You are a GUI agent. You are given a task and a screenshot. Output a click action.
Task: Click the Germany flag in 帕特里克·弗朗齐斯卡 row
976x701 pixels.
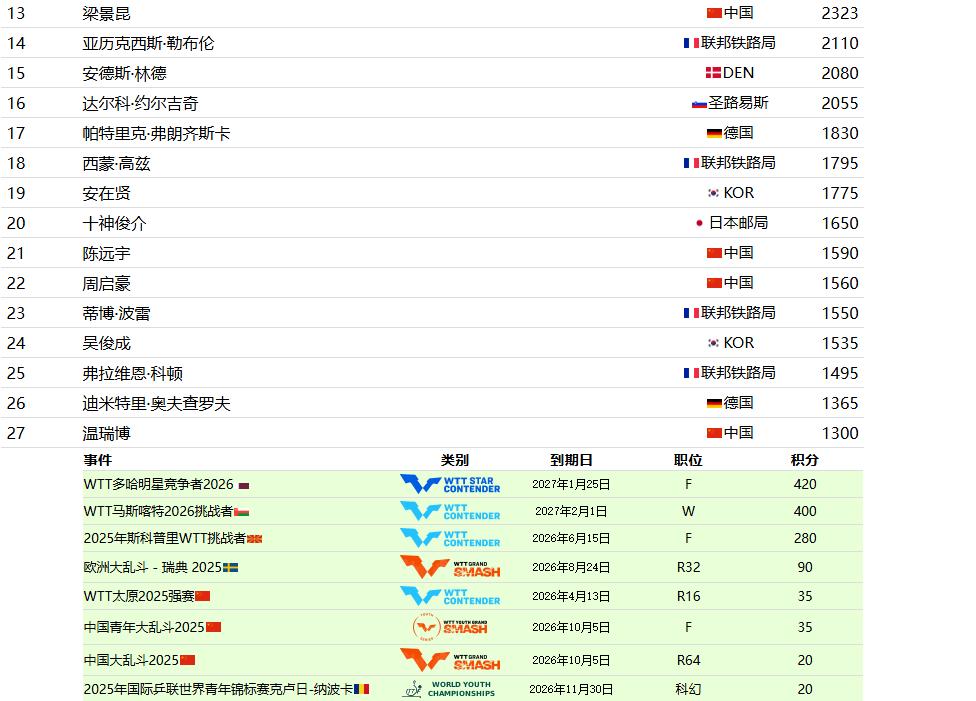coord(714,133)
